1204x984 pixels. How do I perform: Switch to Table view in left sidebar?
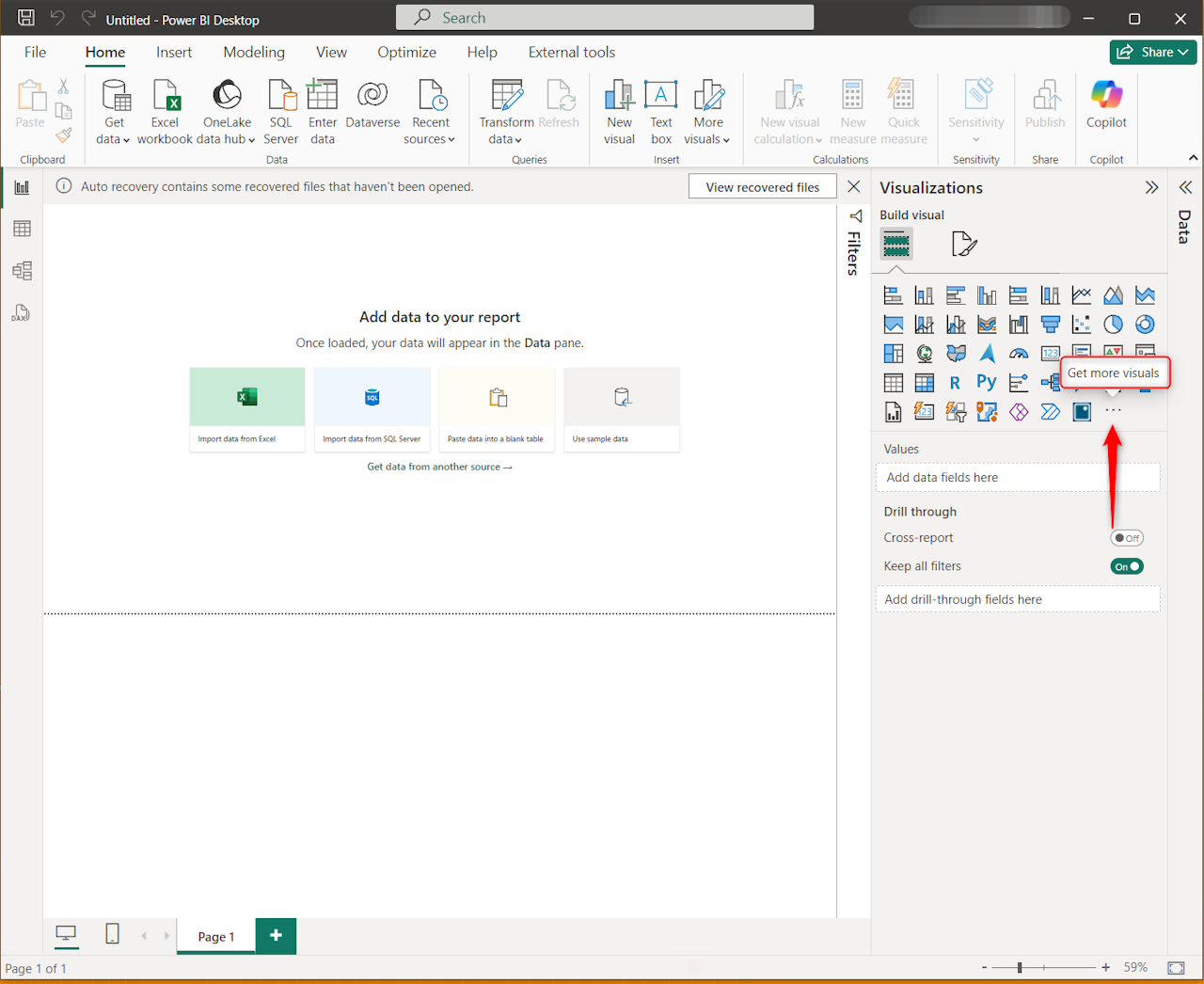pos(22,229)
